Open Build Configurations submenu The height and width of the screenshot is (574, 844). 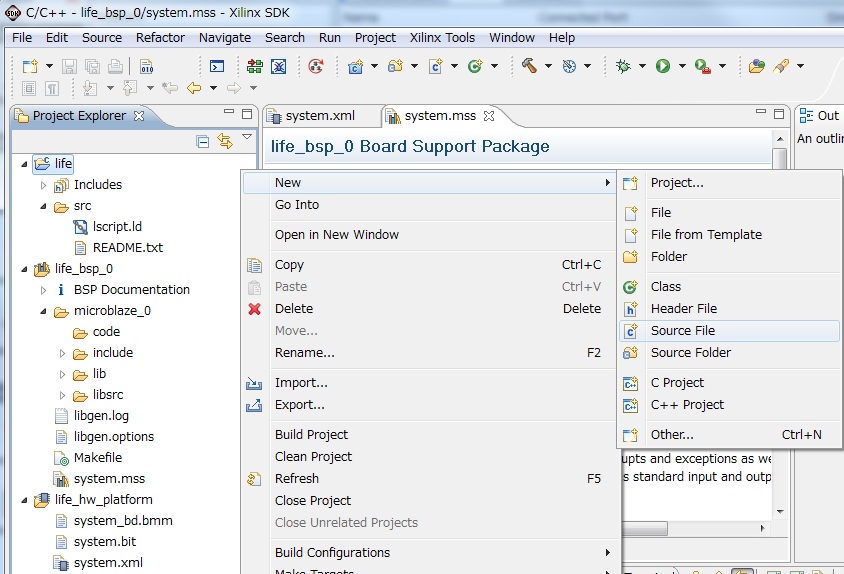[x=430, y=552]
